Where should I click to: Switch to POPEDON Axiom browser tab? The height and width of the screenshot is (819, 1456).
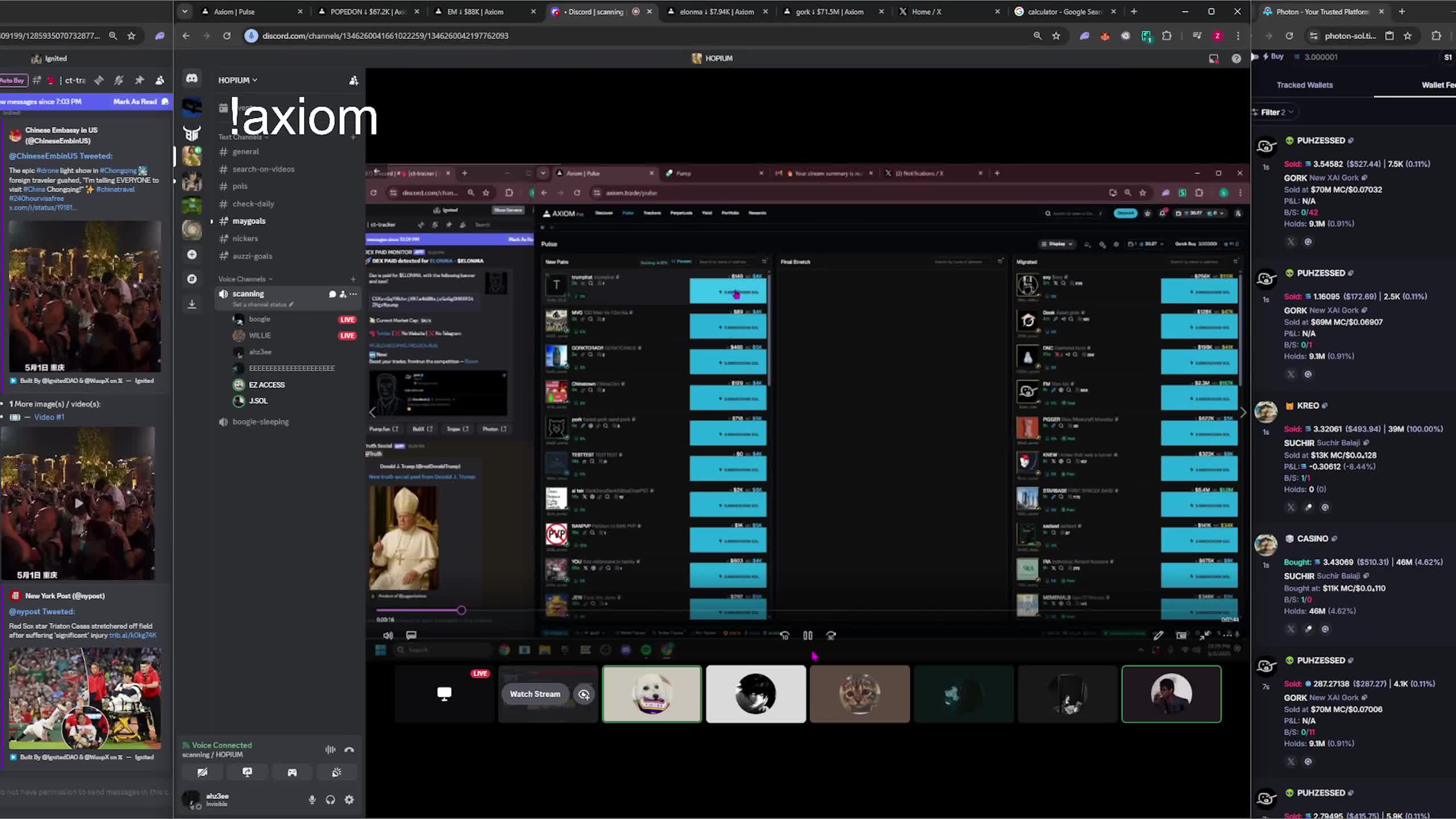[368, 11]
